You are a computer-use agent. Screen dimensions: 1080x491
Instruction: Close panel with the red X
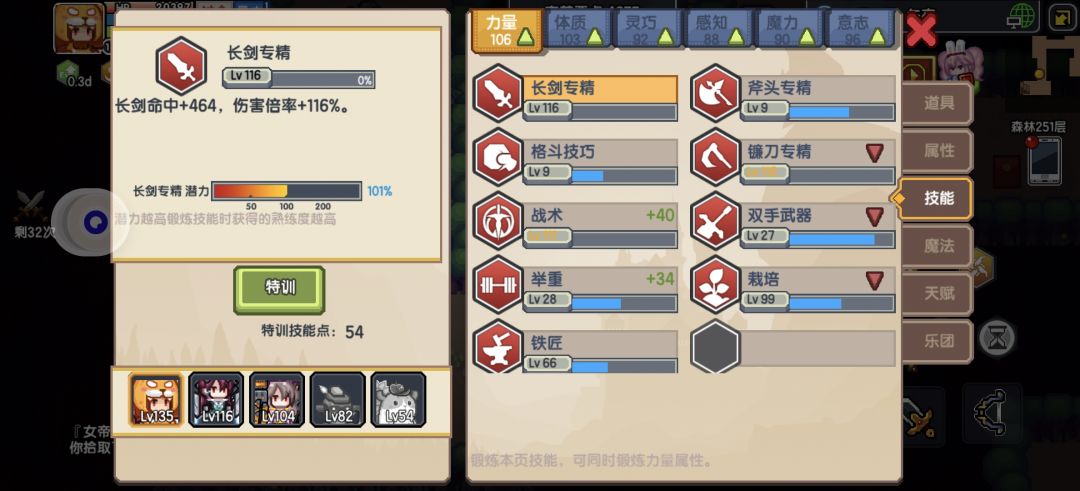921,30
